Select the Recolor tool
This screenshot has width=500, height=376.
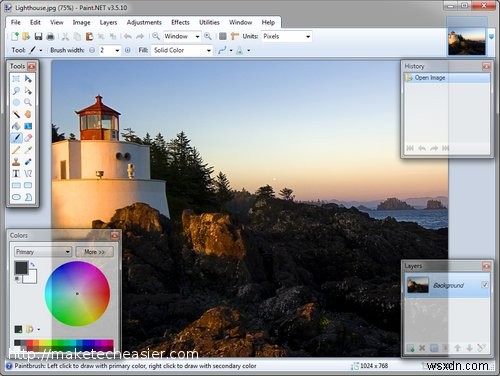[28, 162]
